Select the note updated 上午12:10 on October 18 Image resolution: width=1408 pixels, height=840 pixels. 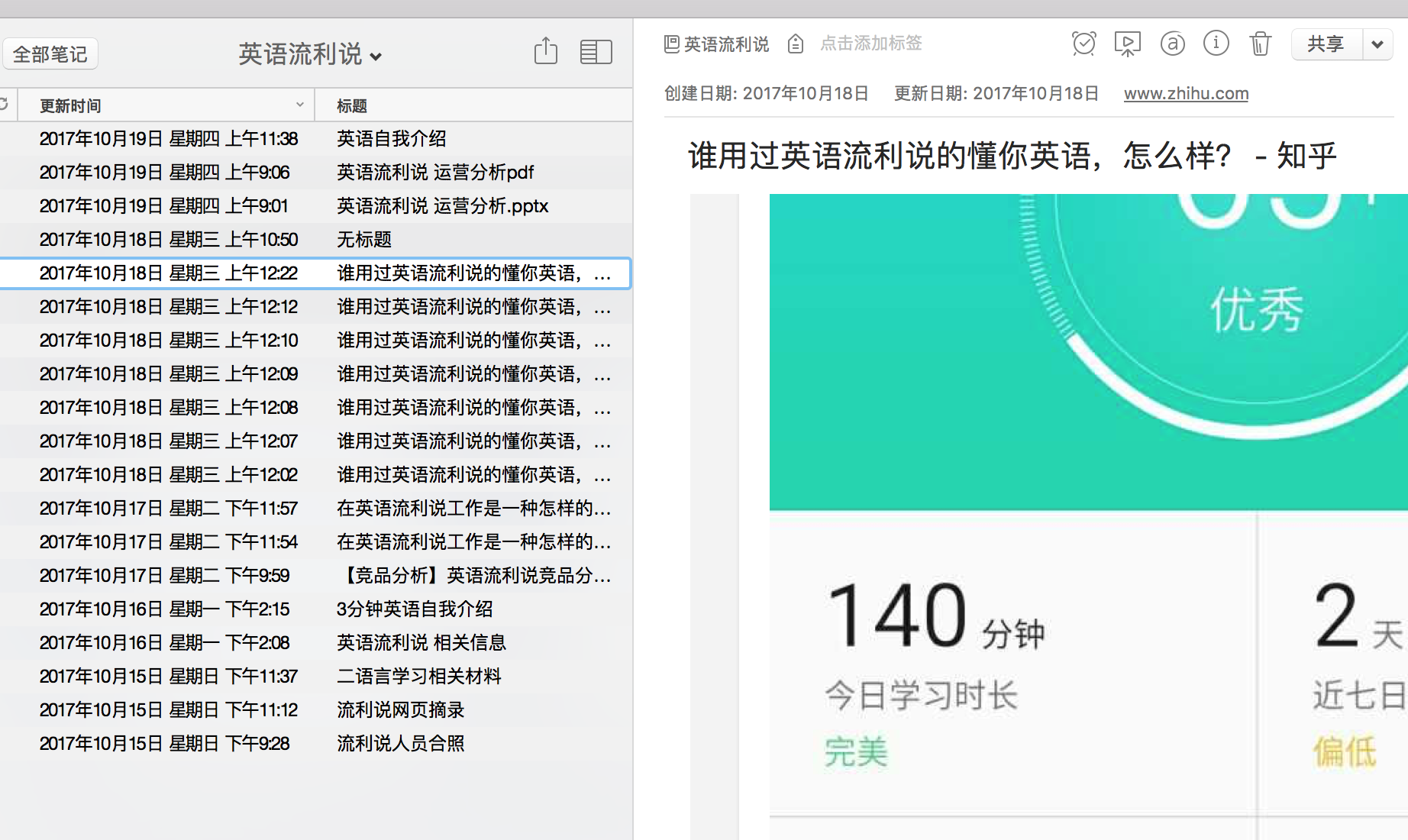[316, 340]
